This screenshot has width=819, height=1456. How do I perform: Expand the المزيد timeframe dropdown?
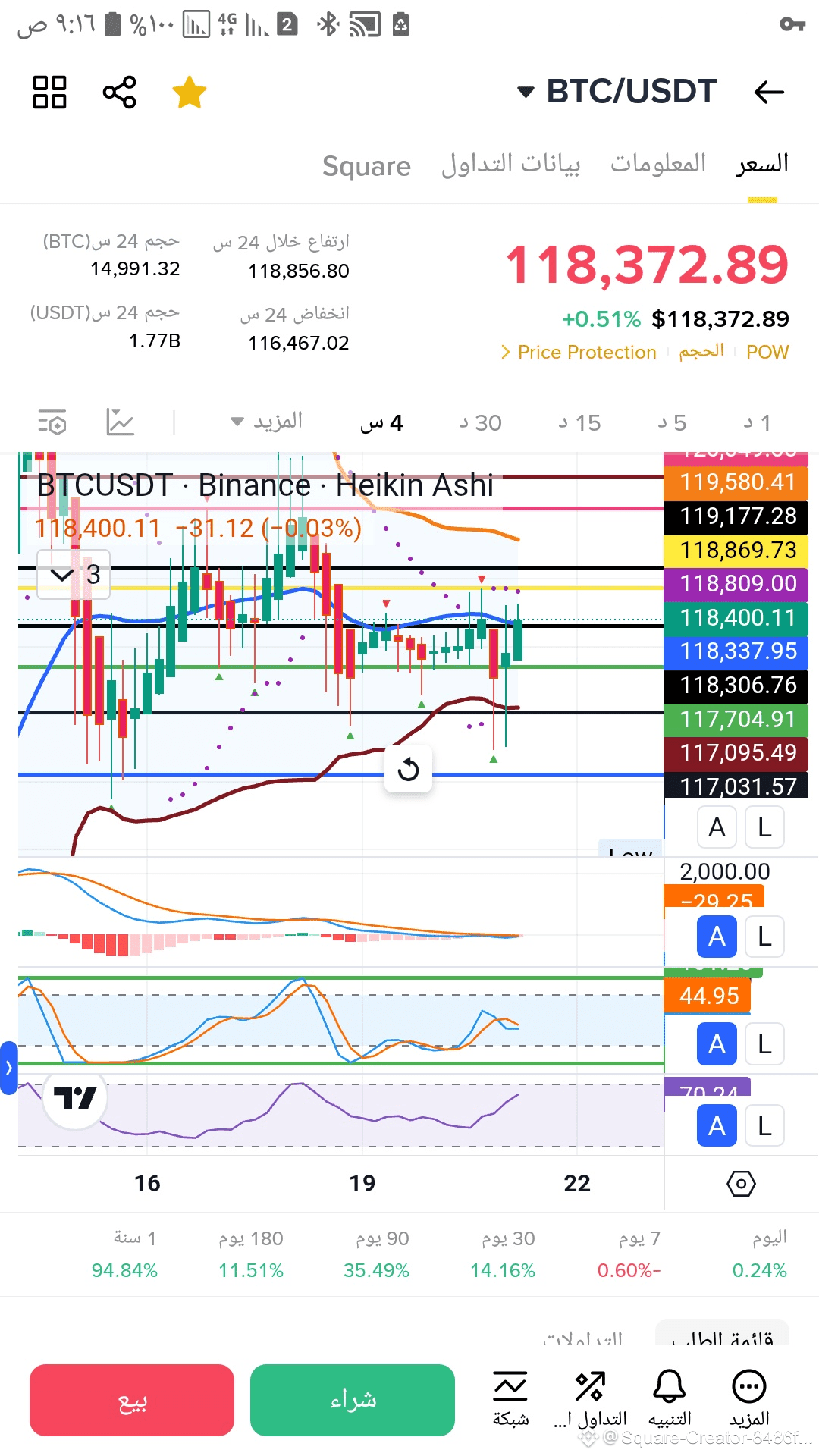[267, 422]
